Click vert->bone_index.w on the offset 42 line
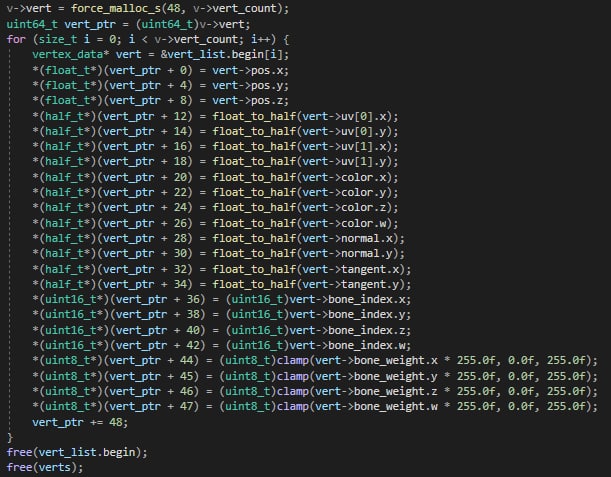611x477 pixels. [347, 345]
